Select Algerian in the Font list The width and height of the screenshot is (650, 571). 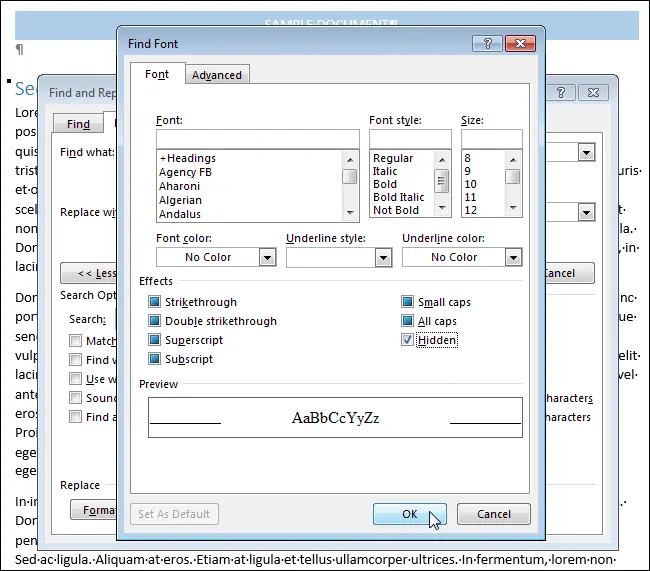[180, 200]
